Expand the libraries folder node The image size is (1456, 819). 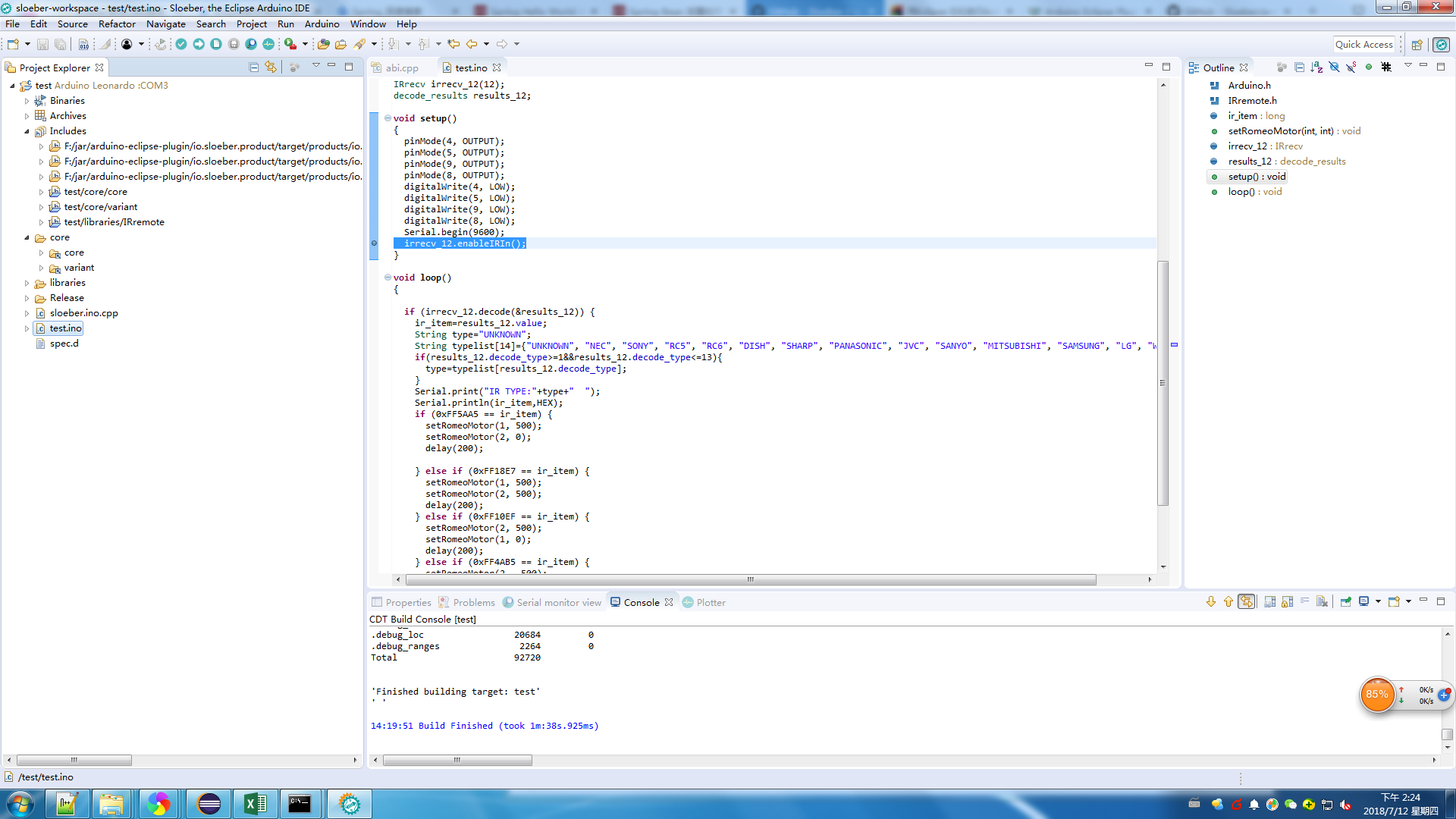click(x=27, y=283)
